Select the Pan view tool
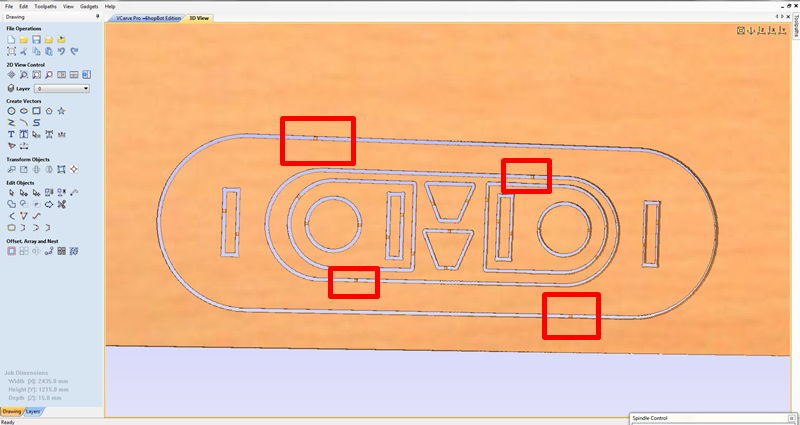 11,74
